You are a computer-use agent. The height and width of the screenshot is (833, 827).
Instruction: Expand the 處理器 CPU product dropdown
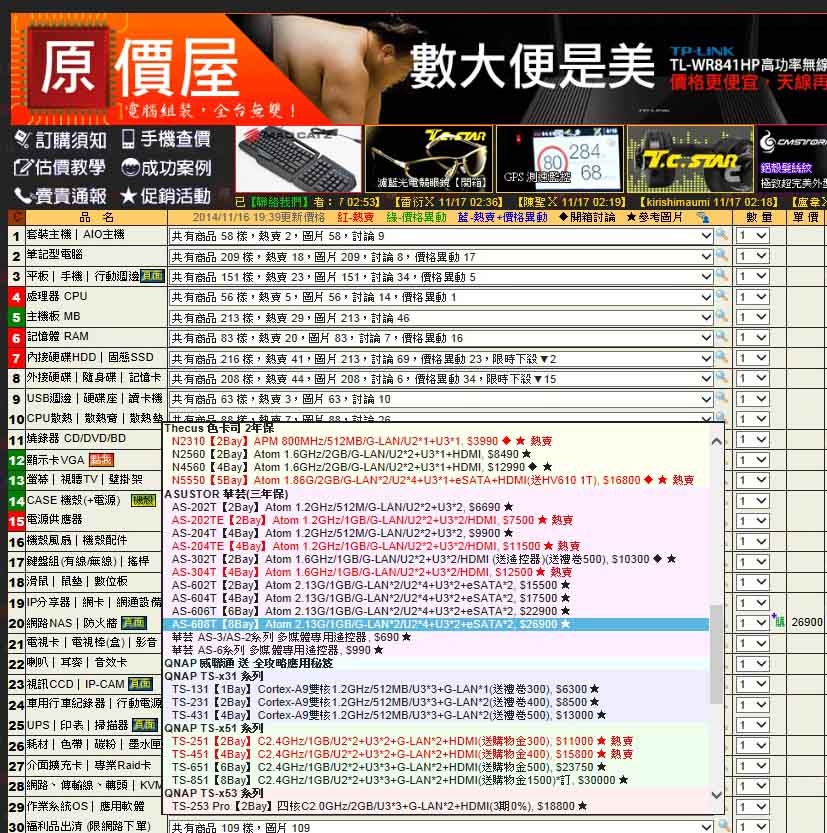click(x=441, y=297)
